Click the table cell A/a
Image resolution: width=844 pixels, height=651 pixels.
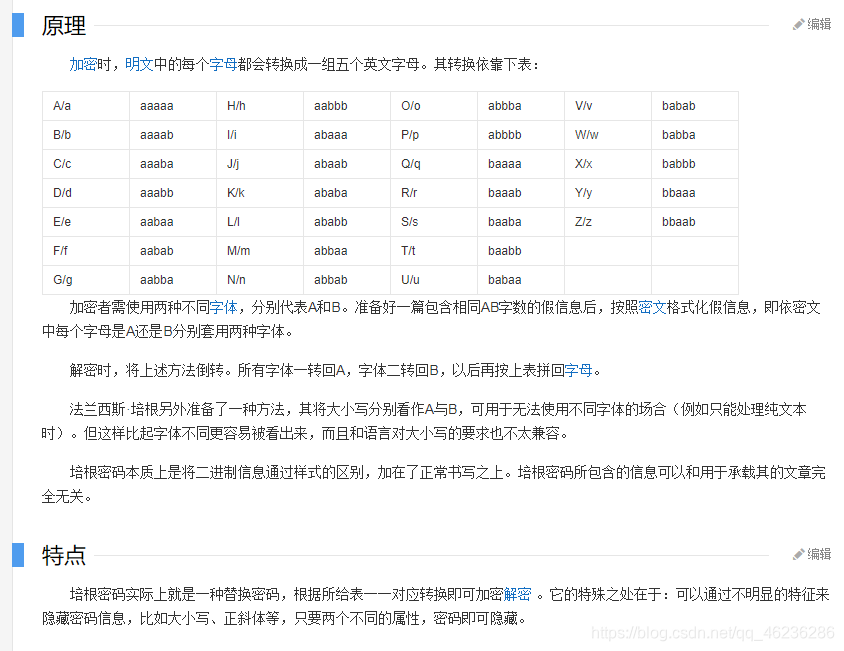pos(86,106)
